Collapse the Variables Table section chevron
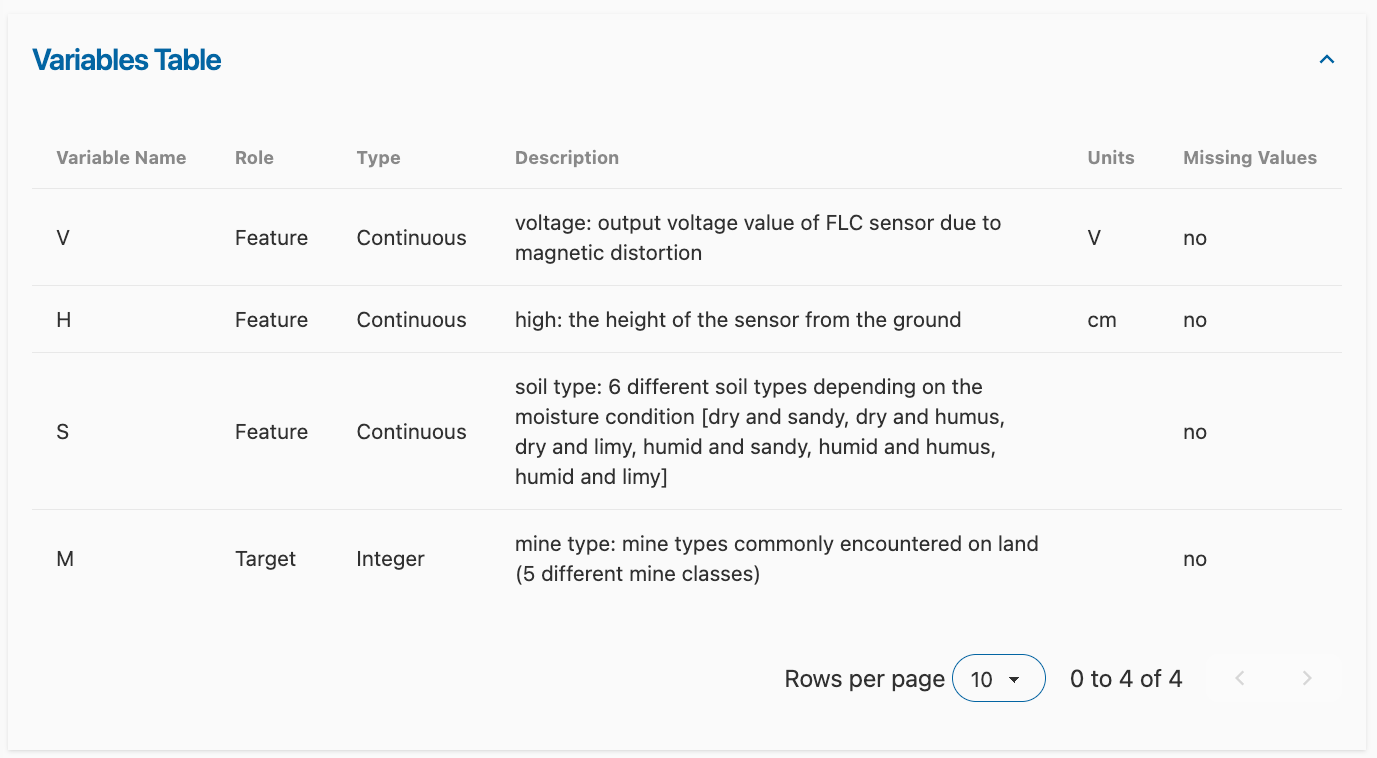Viewport: 1377px width, 758px height. click(1327, 60)
